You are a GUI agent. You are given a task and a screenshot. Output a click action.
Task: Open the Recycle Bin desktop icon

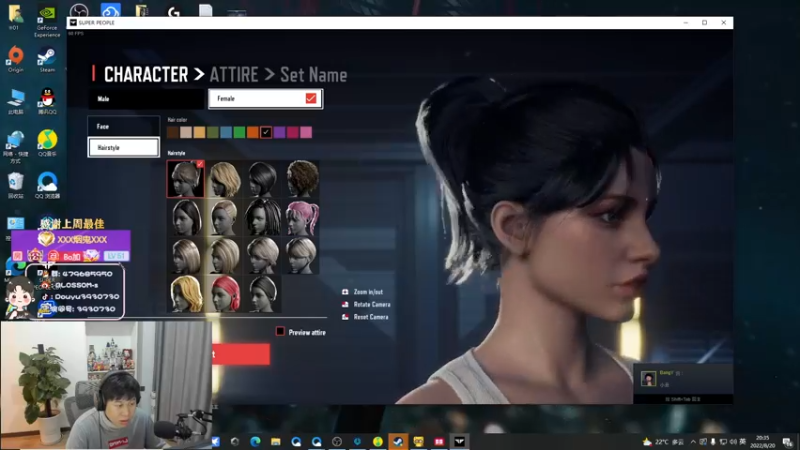point(16,185)
